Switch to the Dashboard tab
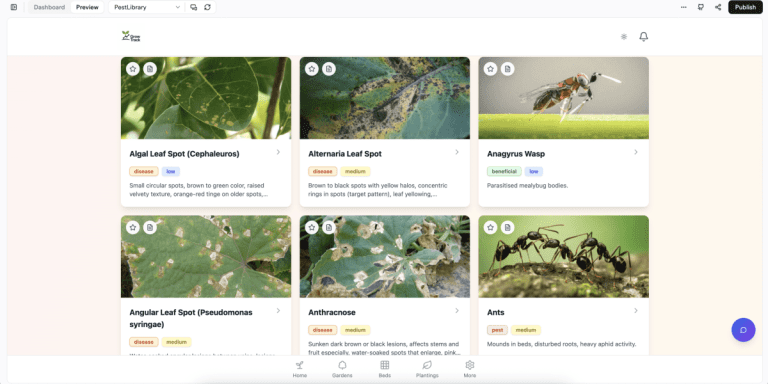768x384 pixels. tap(49, 7)
